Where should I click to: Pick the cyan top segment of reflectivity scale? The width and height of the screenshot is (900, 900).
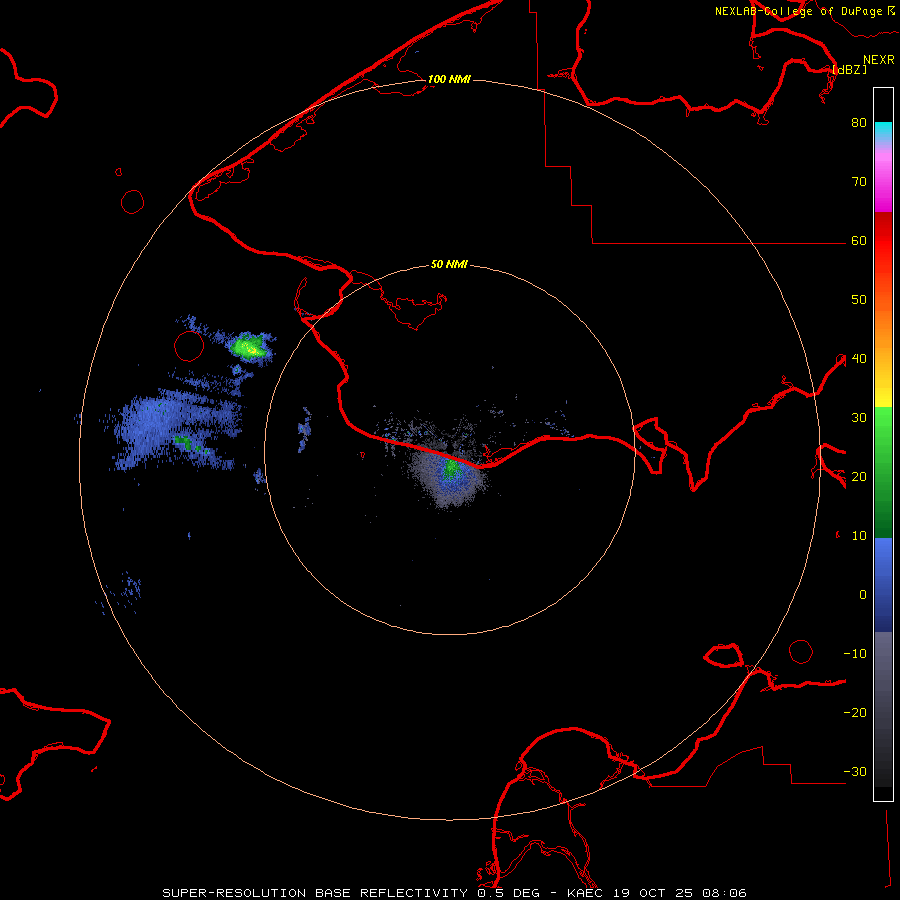coord(883,131)
